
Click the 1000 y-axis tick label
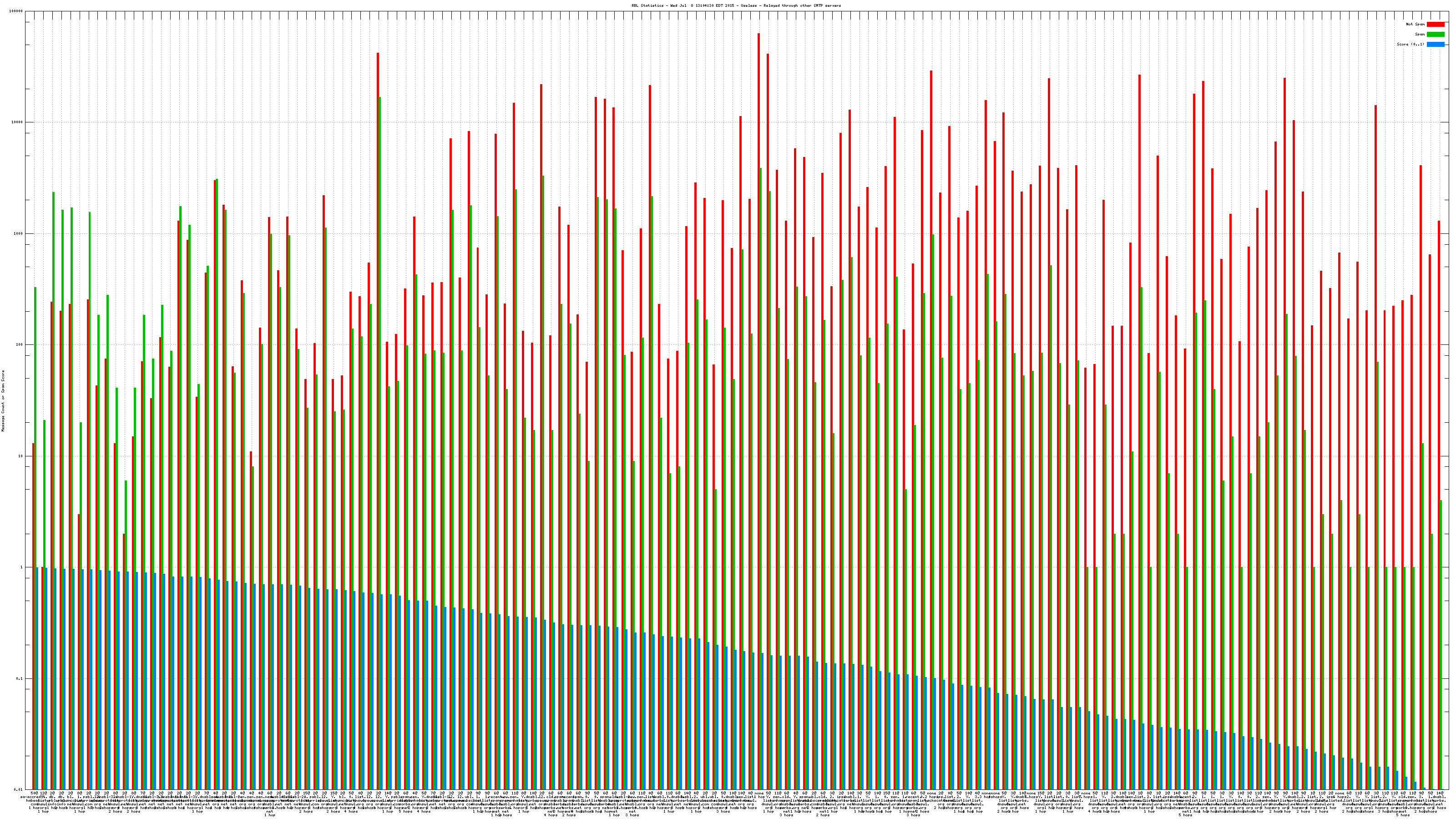click(19, 234)
